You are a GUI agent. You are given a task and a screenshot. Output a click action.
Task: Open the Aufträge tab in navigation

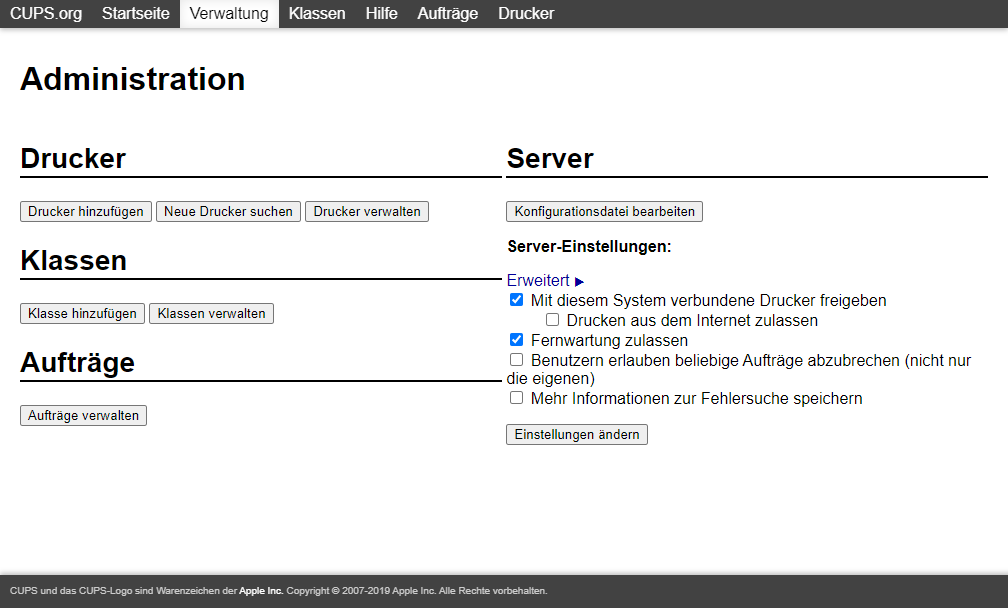(x=447, y=14)
